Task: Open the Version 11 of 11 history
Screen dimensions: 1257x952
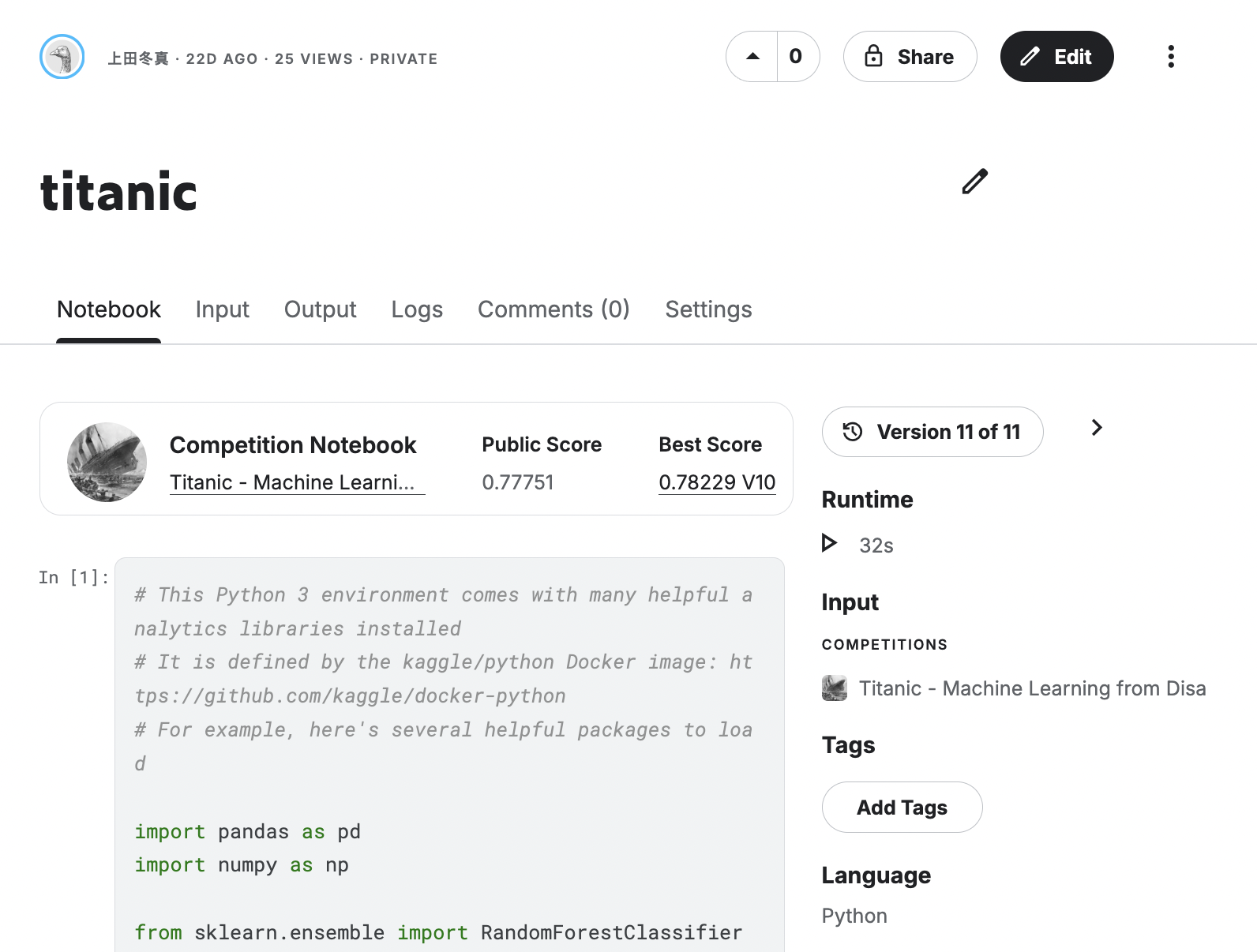Action: (932, 432)
